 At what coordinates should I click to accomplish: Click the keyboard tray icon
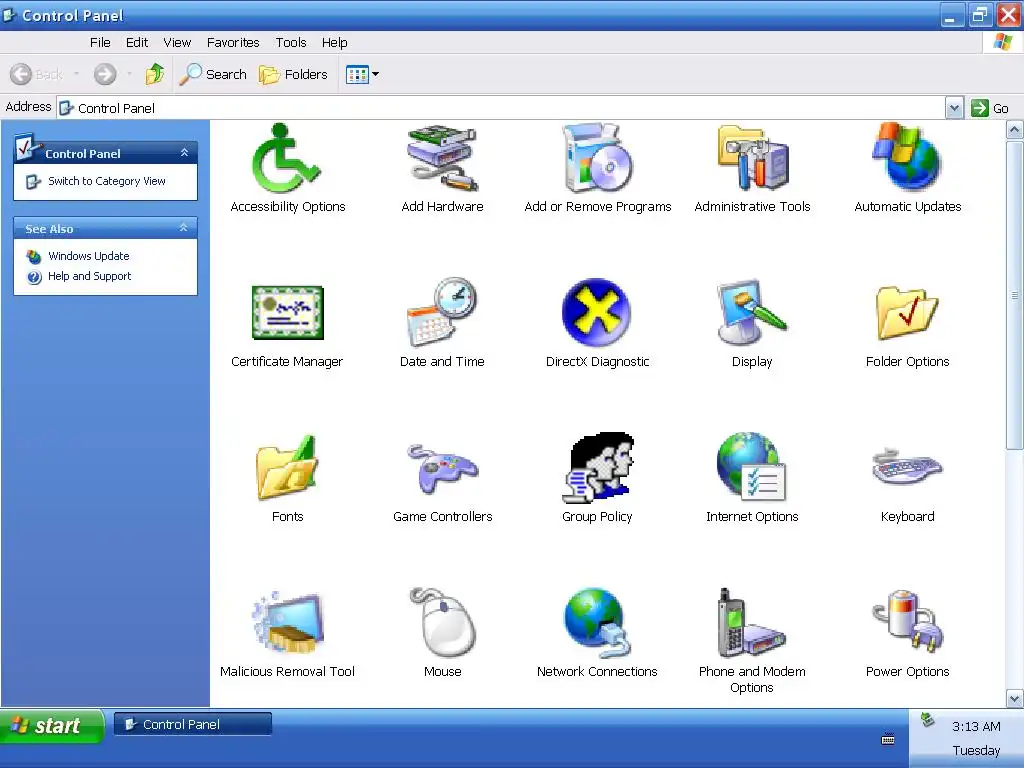point(888,740)
